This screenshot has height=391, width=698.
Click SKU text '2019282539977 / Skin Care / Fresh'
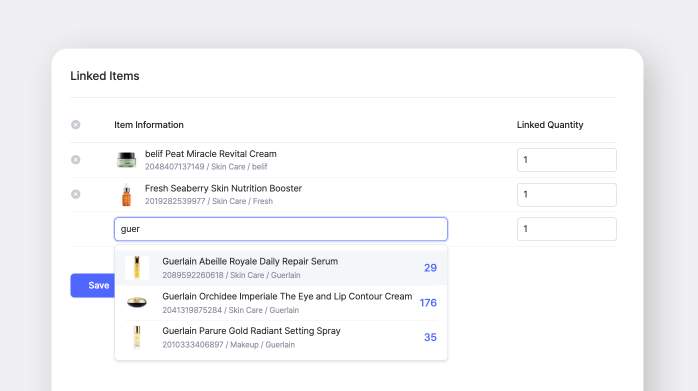pyautogui.click(x=209, y=201)
